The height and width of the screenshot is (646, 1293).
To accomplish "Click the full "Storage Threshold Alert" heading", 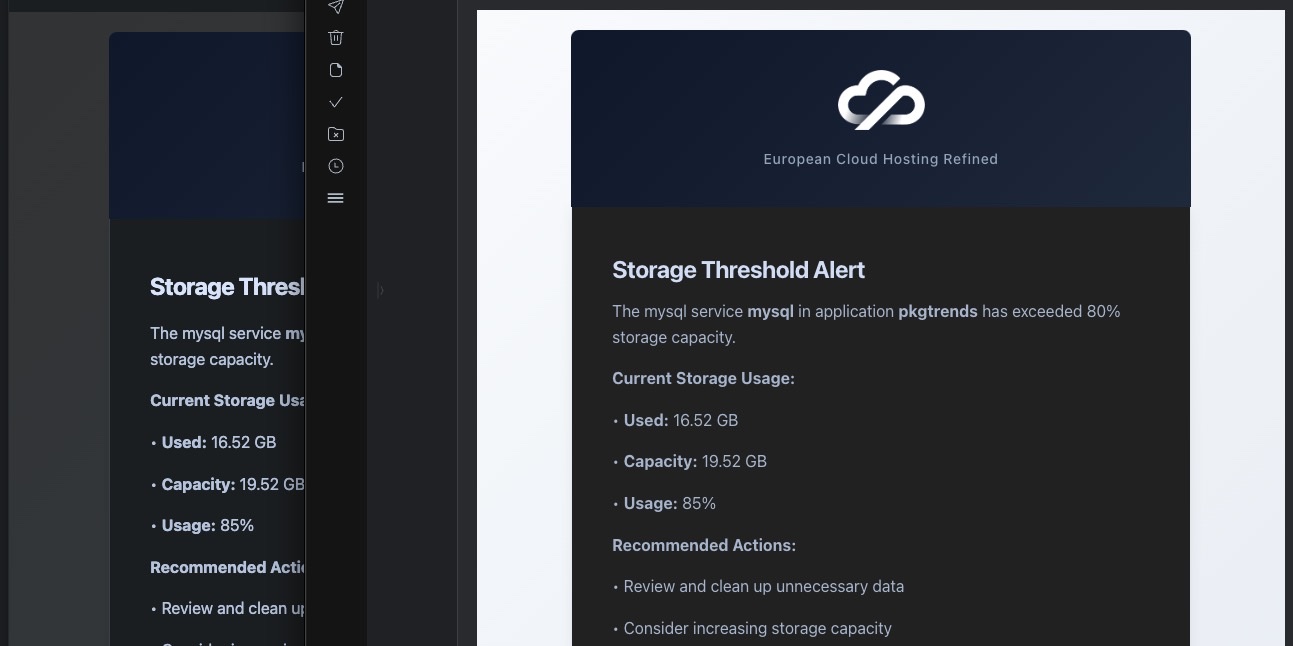I will click(x=738, y=270).
